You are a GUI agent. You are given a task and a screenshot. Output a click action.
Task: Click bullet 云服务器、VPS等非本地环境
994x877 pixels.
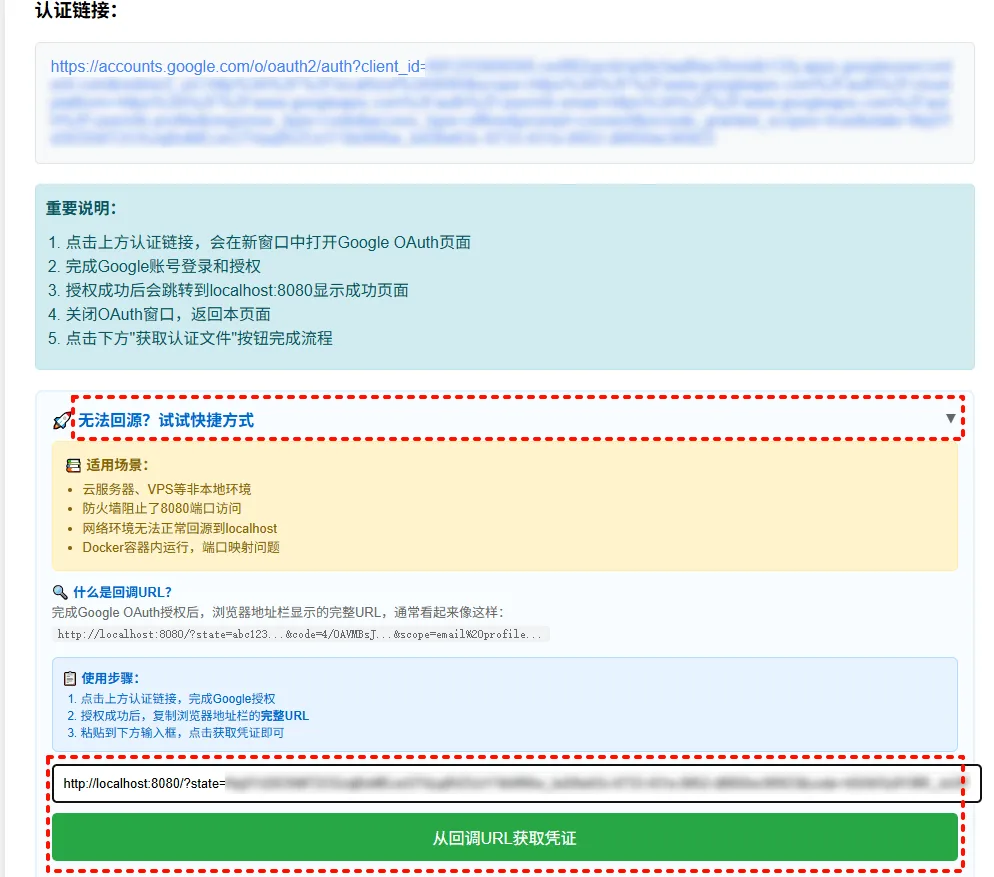[x=166, y=489]
